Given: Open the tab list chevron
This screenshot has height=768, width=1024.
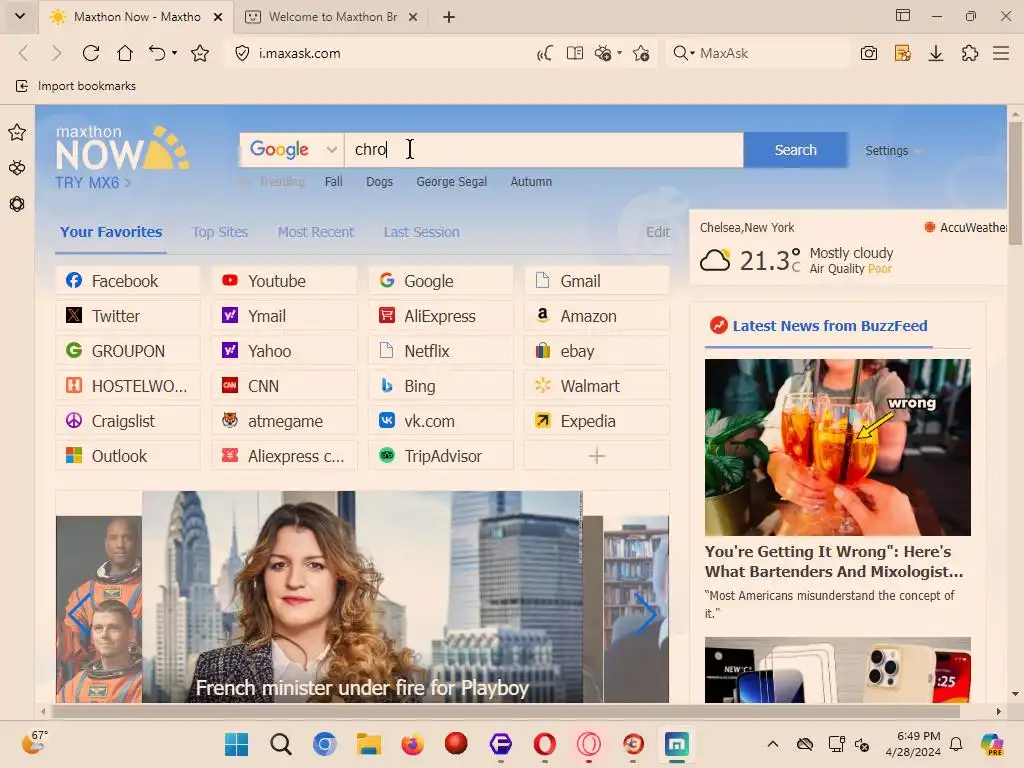Looking at the screenshot, I should tap(20, 16).
